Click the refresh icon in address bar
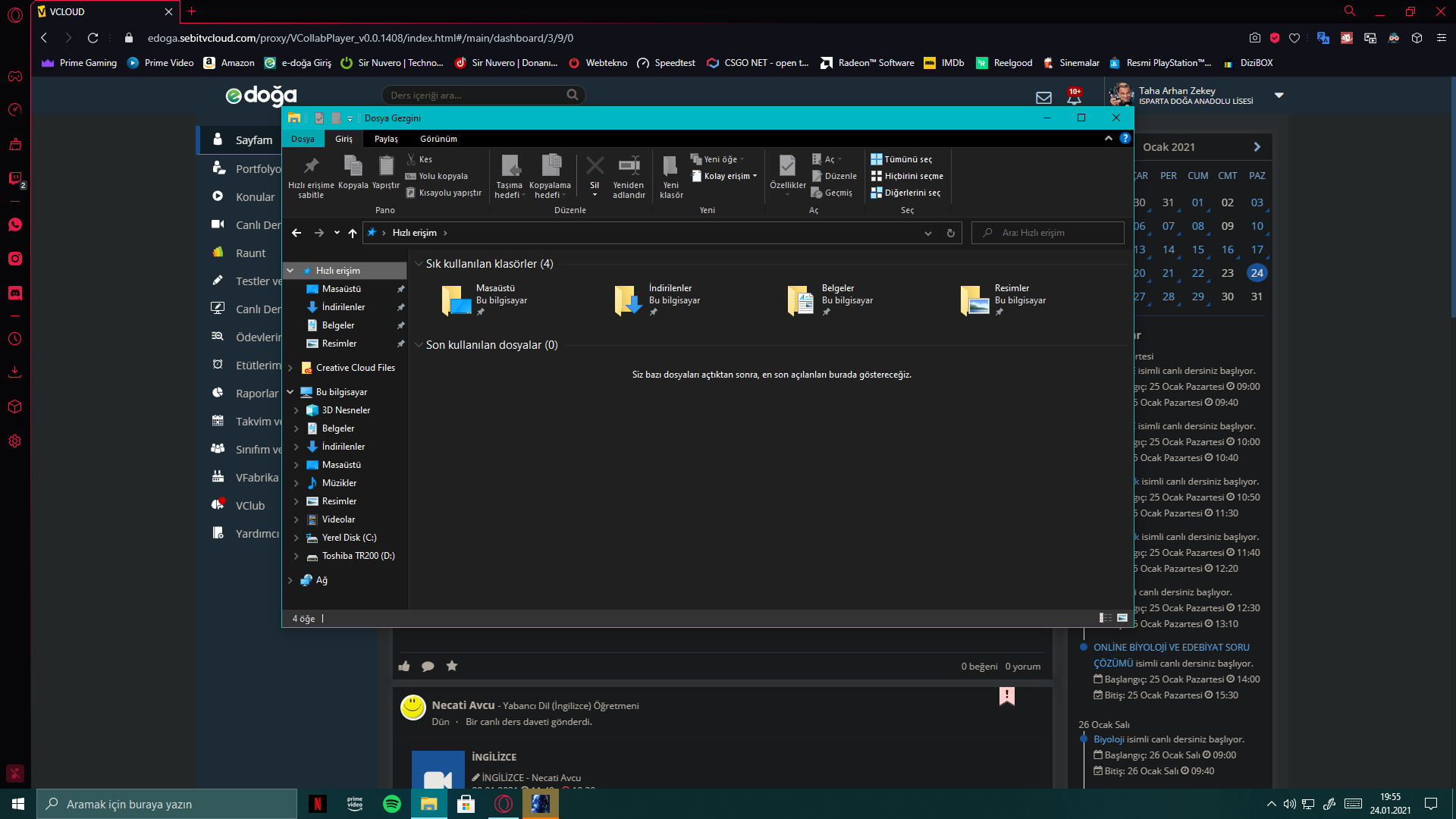Screen dimensions: 1456x819 [950, 233]
